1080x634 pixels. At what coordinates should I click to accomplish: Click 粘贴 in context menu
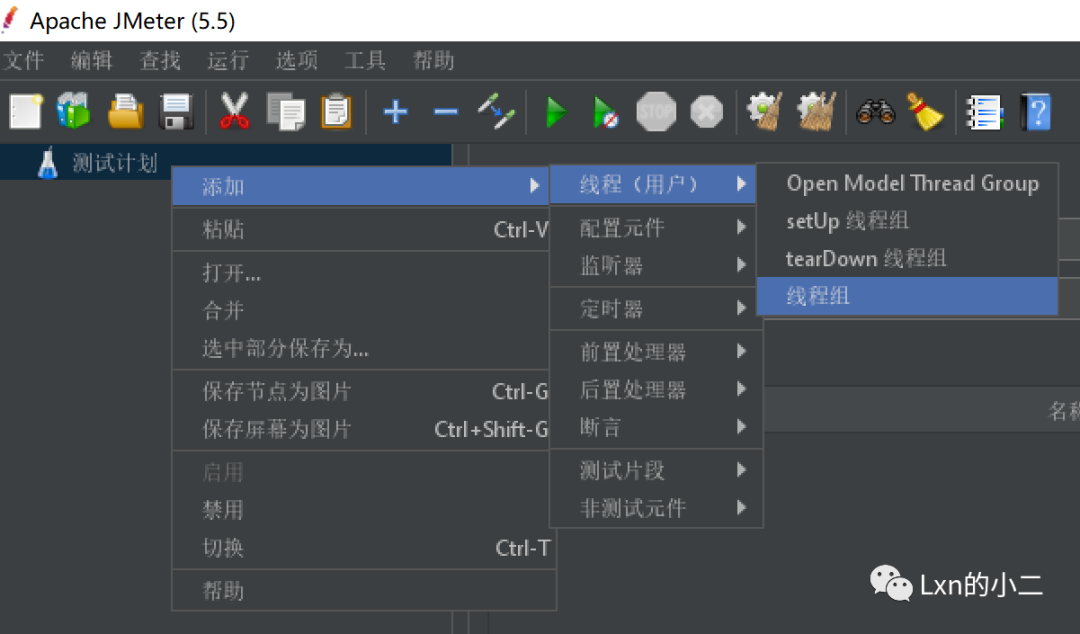[x=360, y=229]
